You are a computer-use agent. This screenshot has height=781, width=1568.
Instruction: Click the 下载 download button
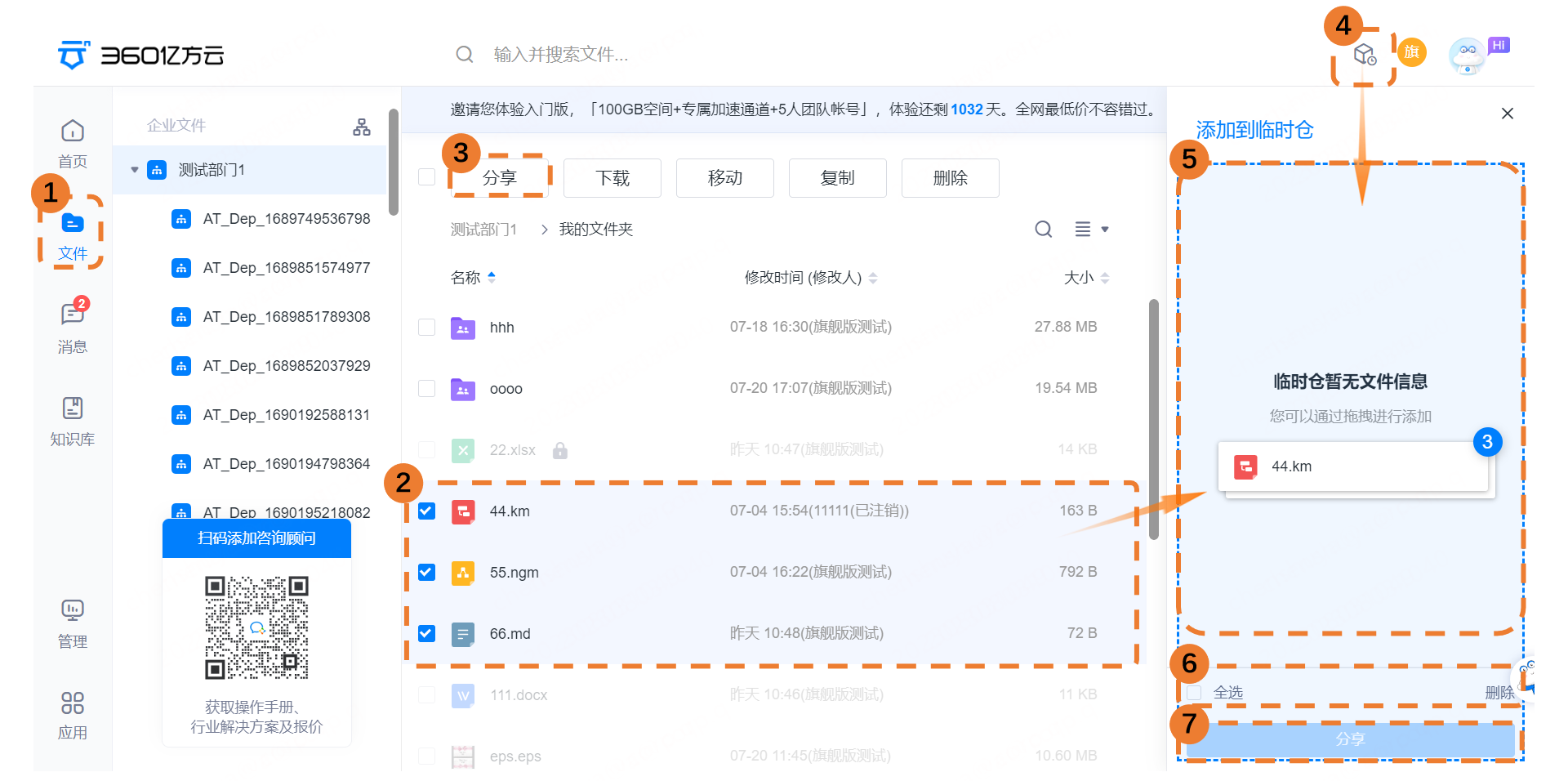612,178
